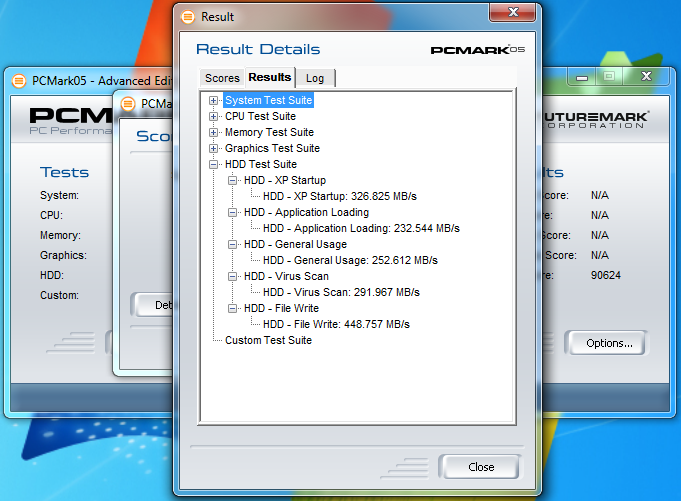
Task: Select General Usage 252.612 MB/s result
Action: pos(350,260)
